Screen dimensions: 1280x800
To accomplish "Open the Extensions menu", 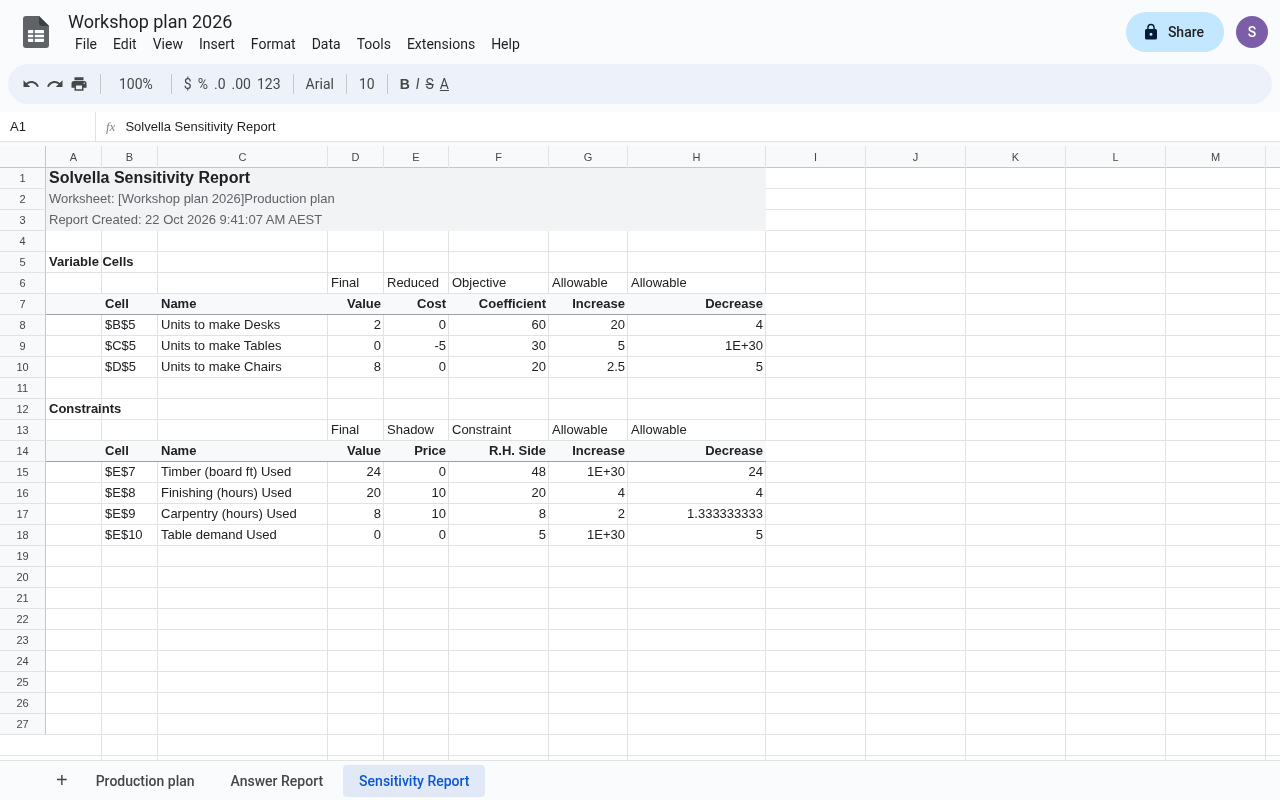I will click(441, 44).
